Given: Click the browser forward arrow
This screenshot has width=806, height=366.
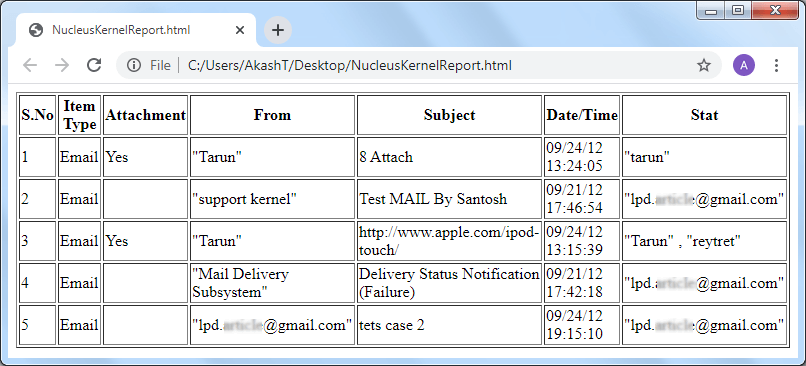Looking at the screenshot, I should point(62,65).
